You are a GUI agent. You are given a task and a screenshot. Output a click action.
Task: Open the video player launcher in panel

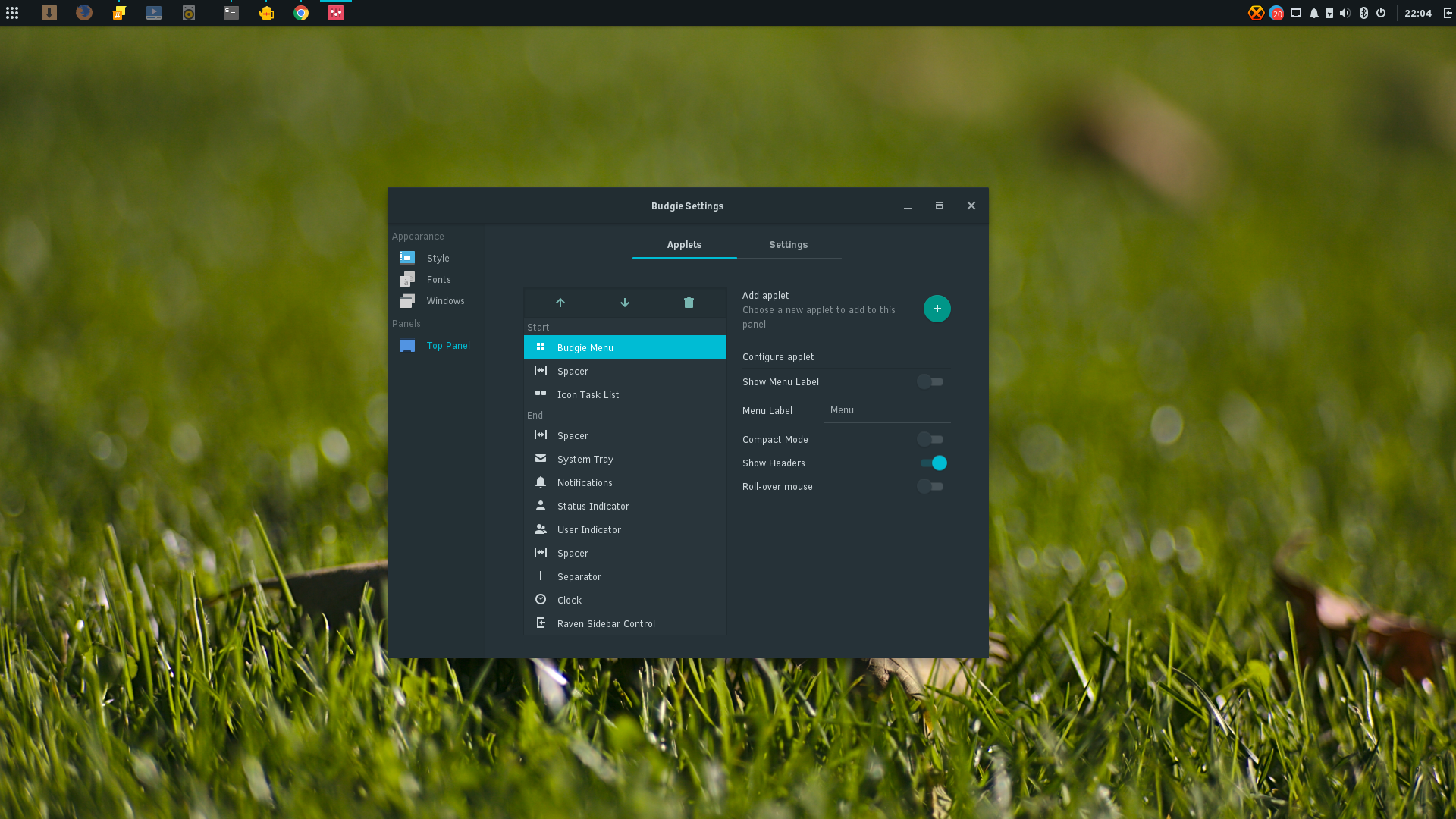coord(154,13)
